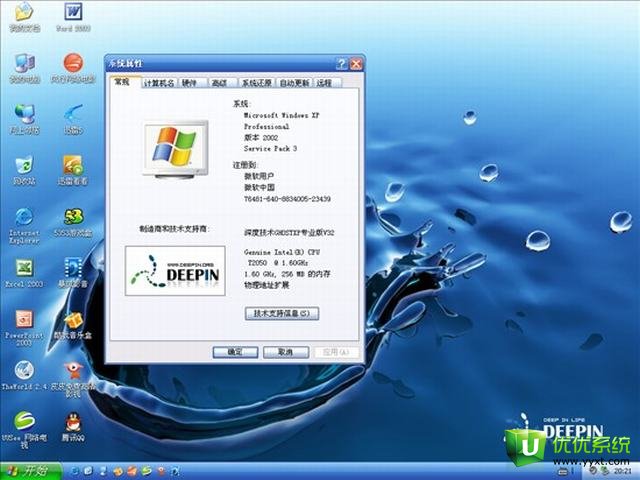Screen dimensions: 640x480
Task: Close the System Properties dialog
Action: click(x=356, y=64)
